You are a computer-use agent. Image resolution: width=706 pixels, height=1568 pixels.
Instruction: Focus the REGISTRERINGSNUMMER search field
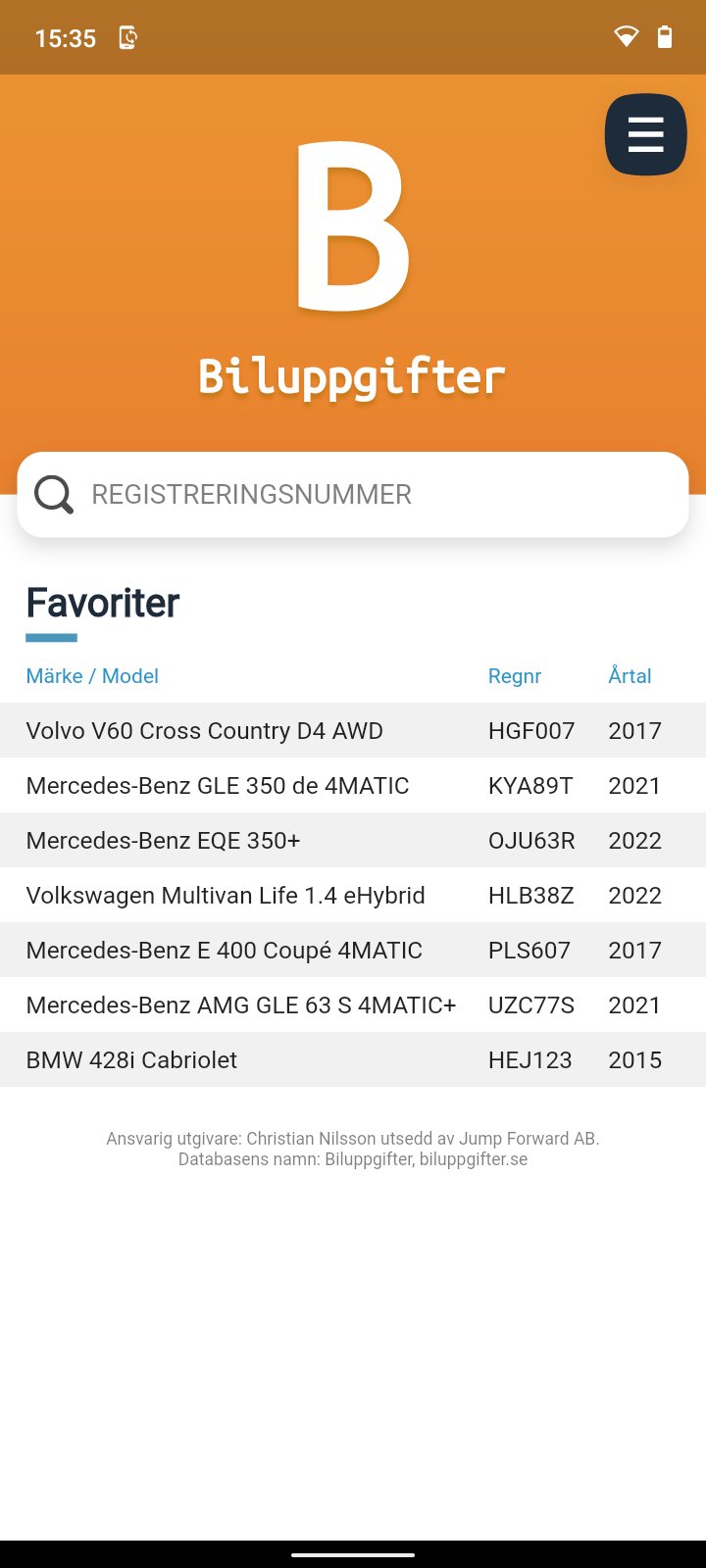pos(373,495)
